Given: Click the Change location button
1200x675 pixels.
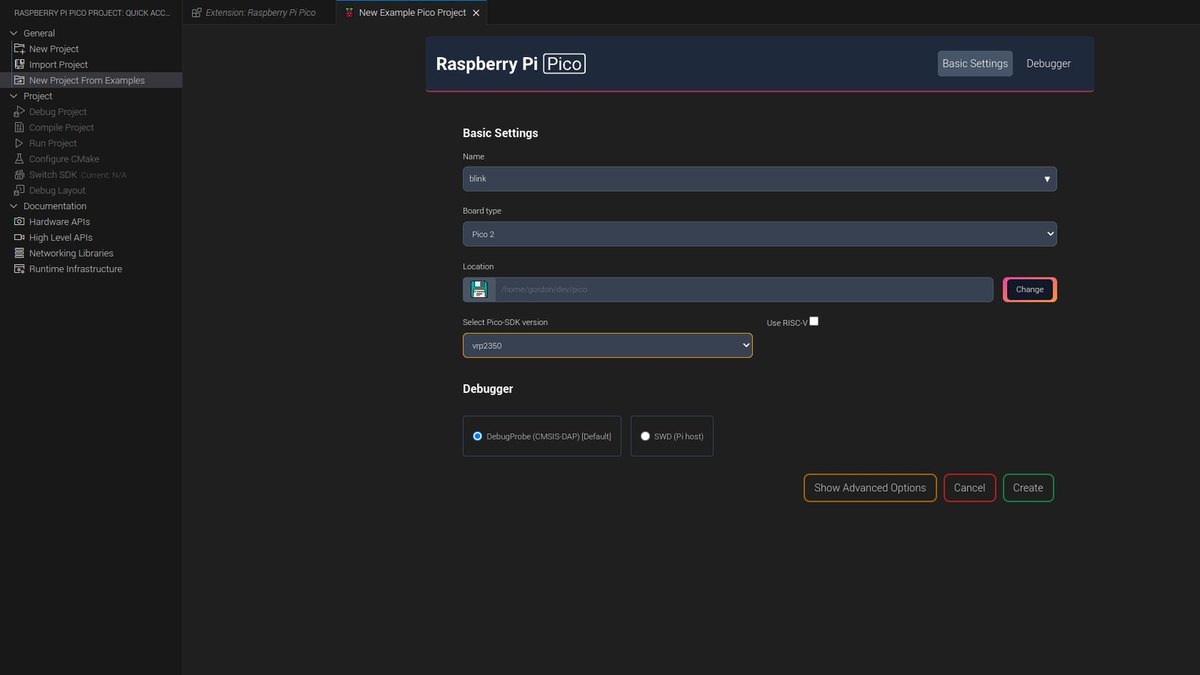Looking at the screenshot, I should click(1030, 289).
